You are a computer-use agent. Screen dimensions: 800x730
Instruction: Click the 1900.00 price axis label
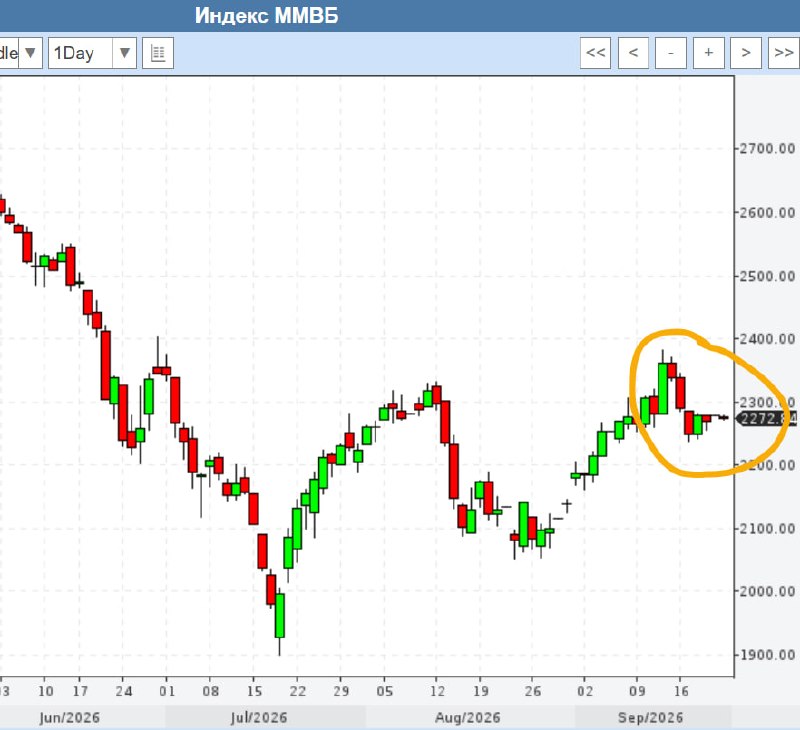click(767, 655)
